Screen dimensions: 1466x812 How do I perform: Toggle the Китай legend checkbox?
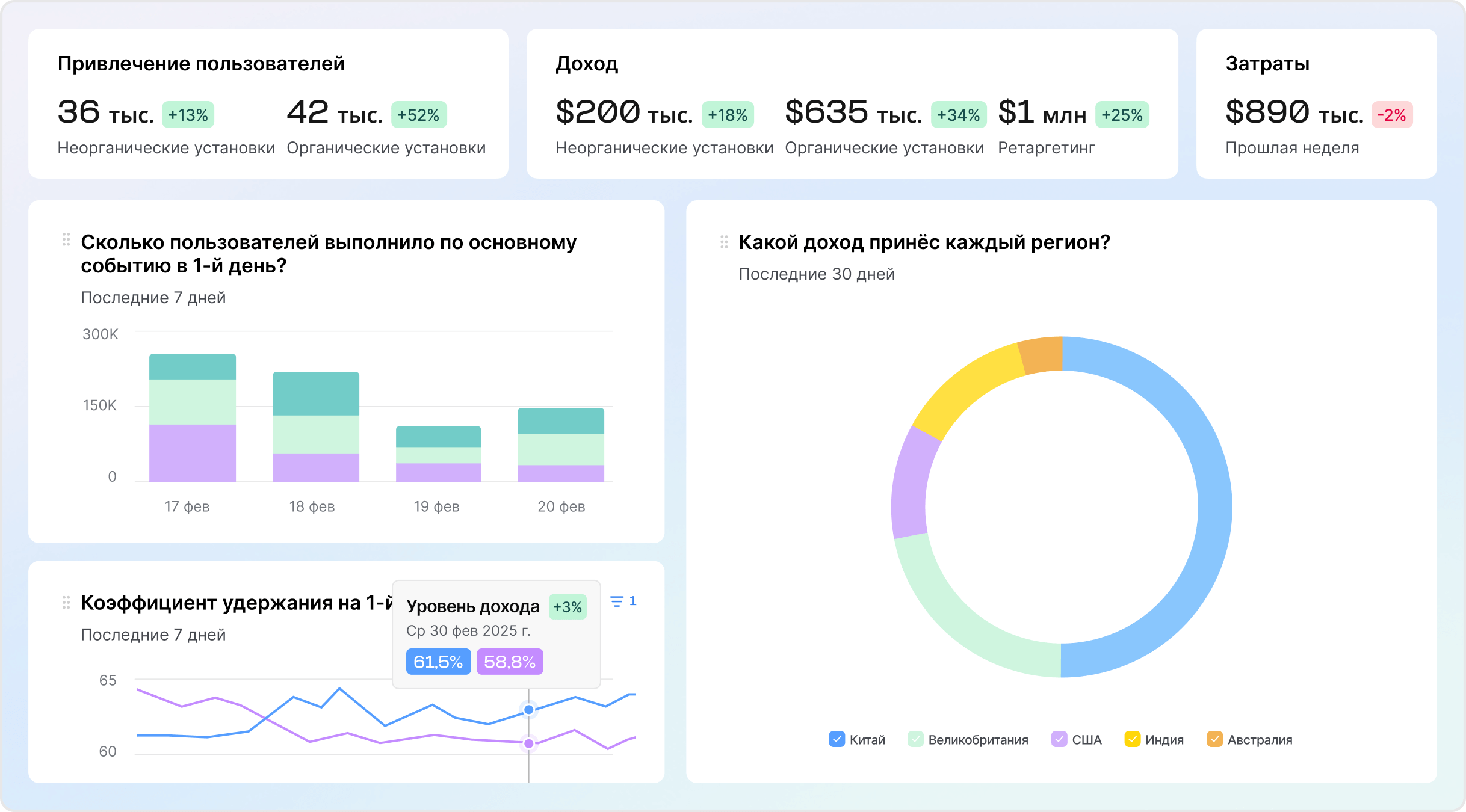837,739
